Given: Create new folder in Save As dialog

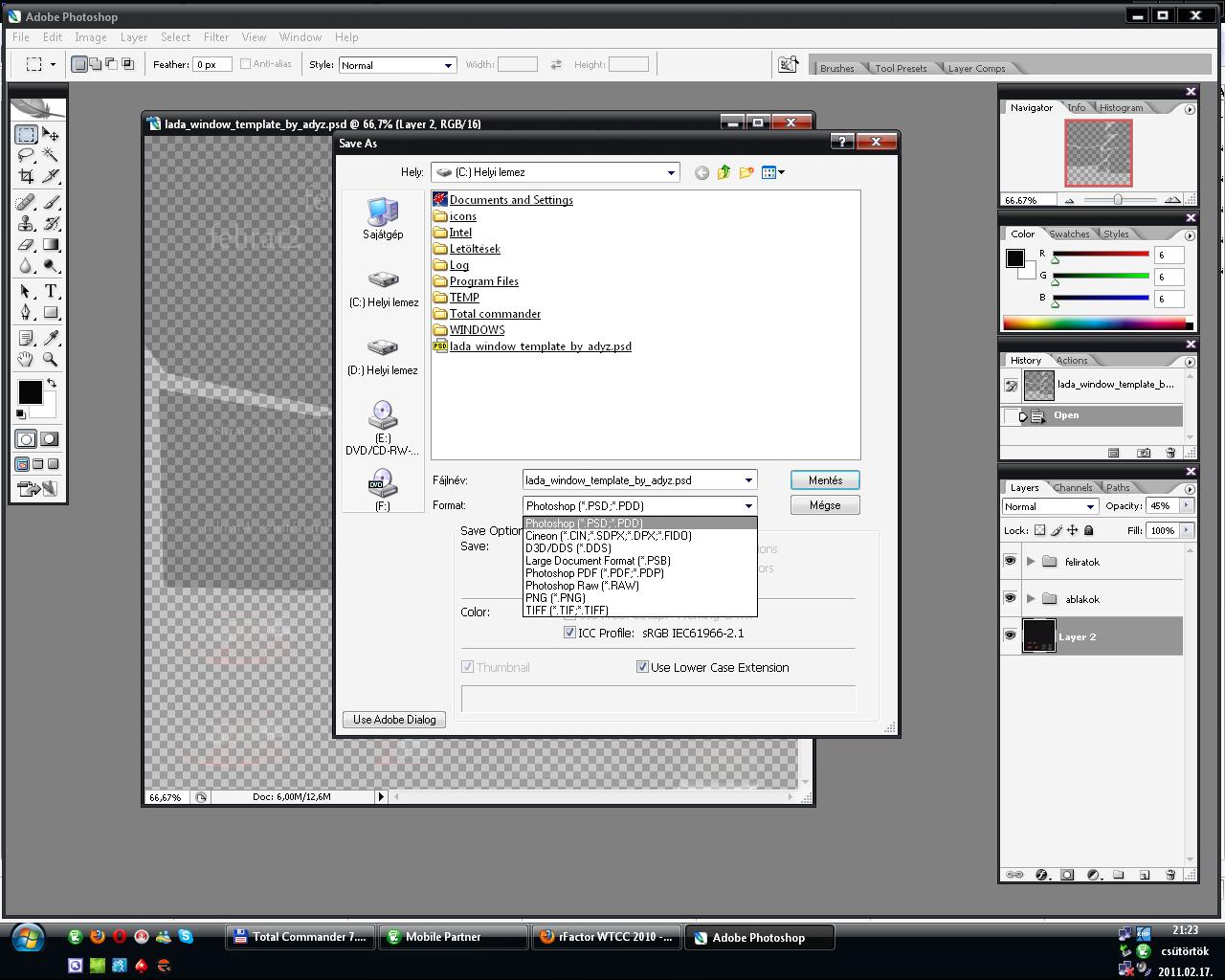Looking at the screenshot, I should 746,172.
